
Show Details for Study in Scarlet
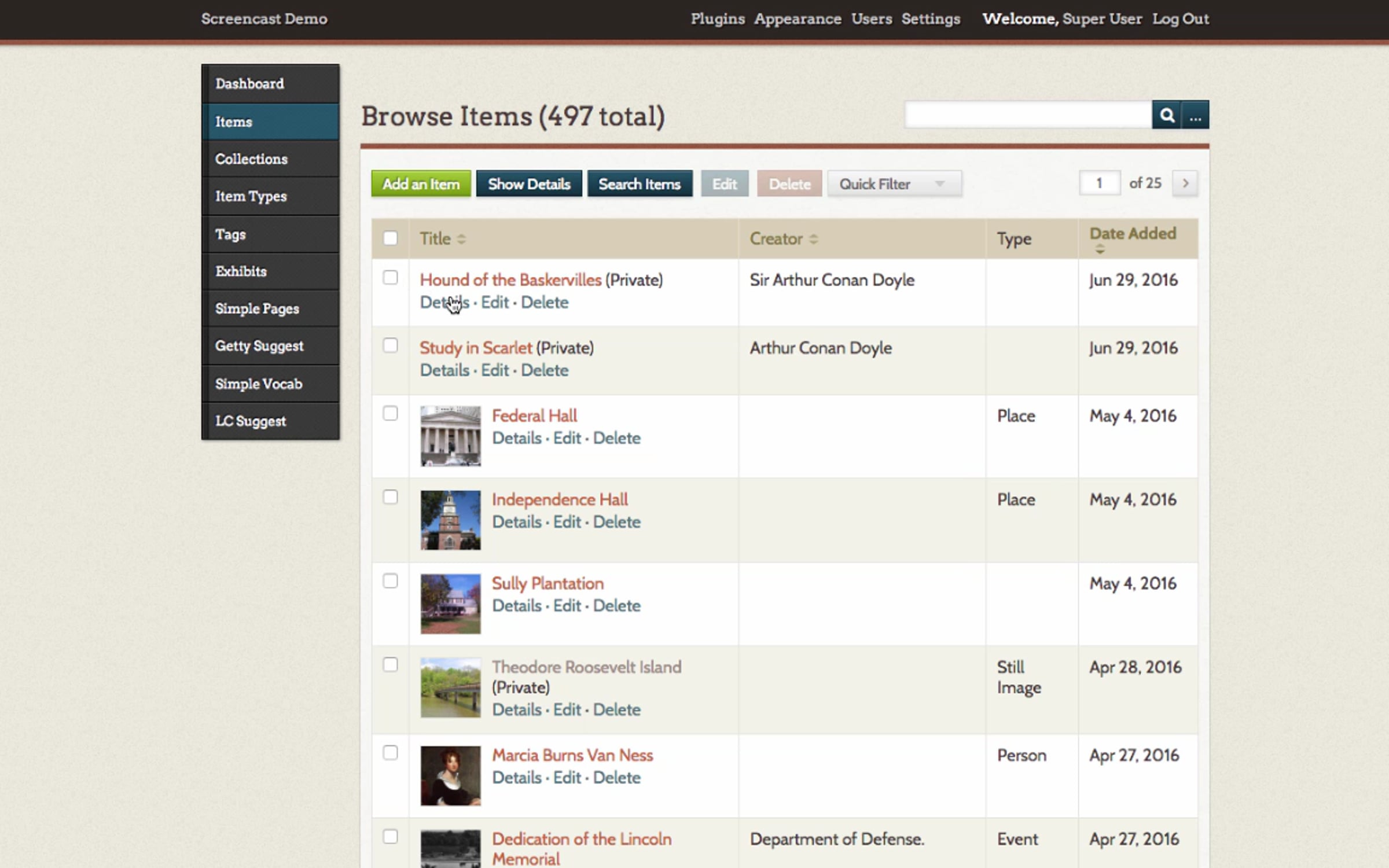click(x=444, y=370)
